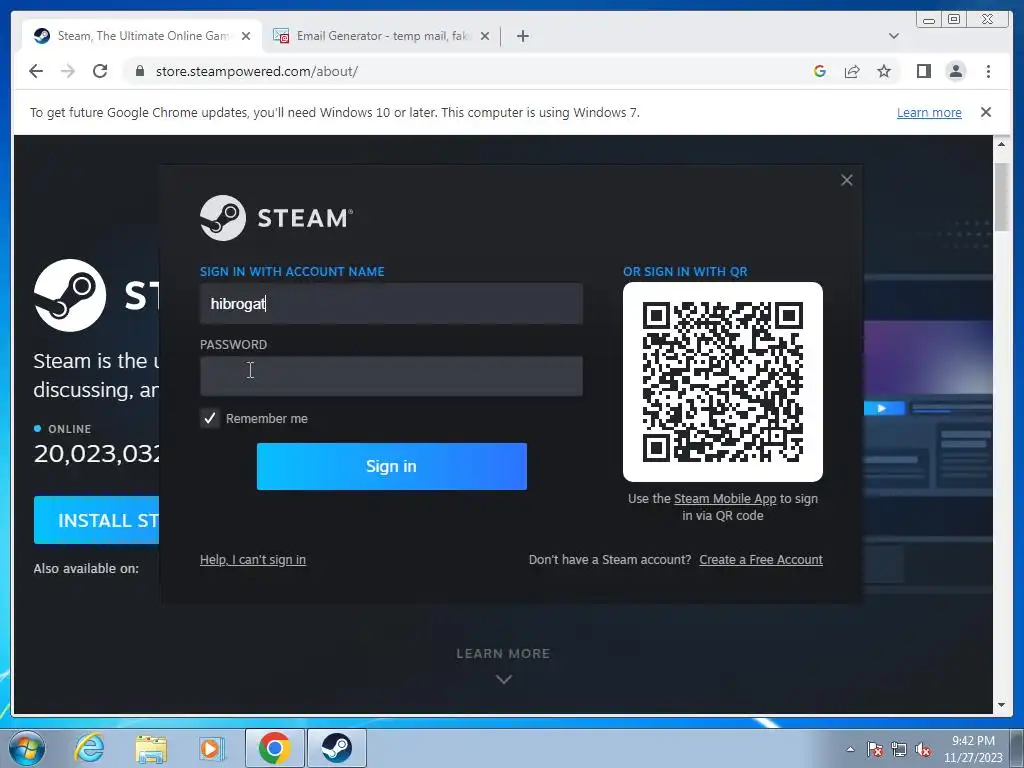Click the Google icon in address bar

click(820, 71)
